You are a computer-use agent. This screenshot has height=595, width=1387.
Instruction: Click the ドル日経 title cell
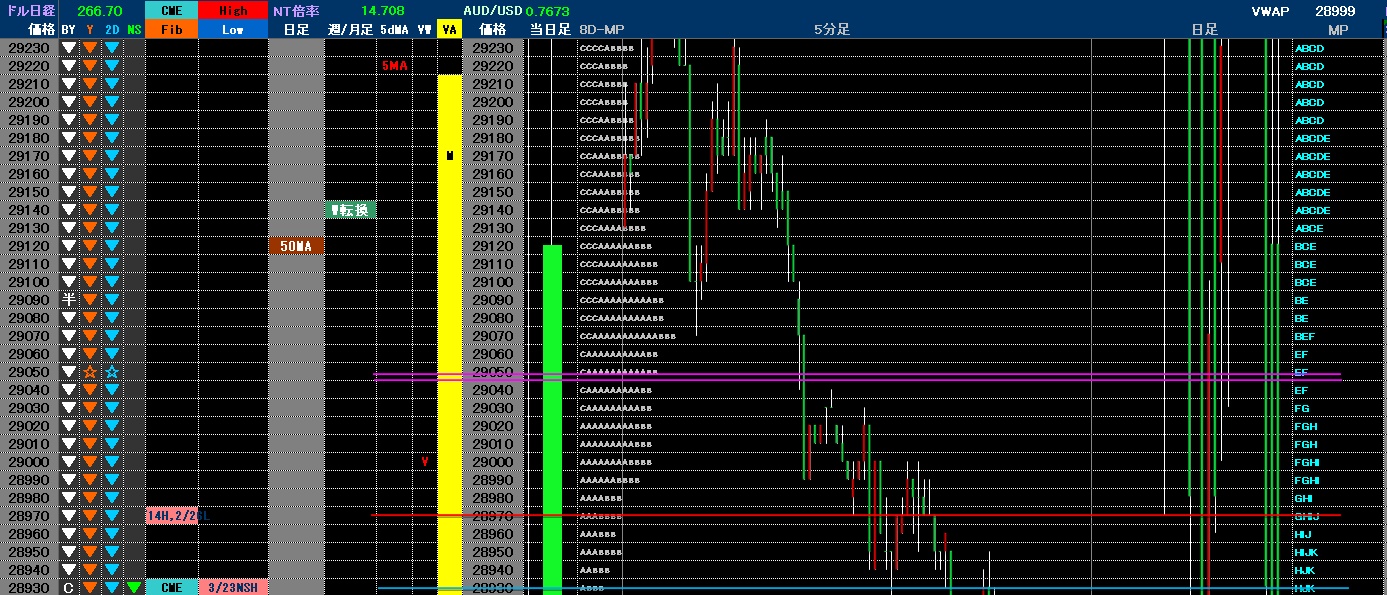(29, 10)
